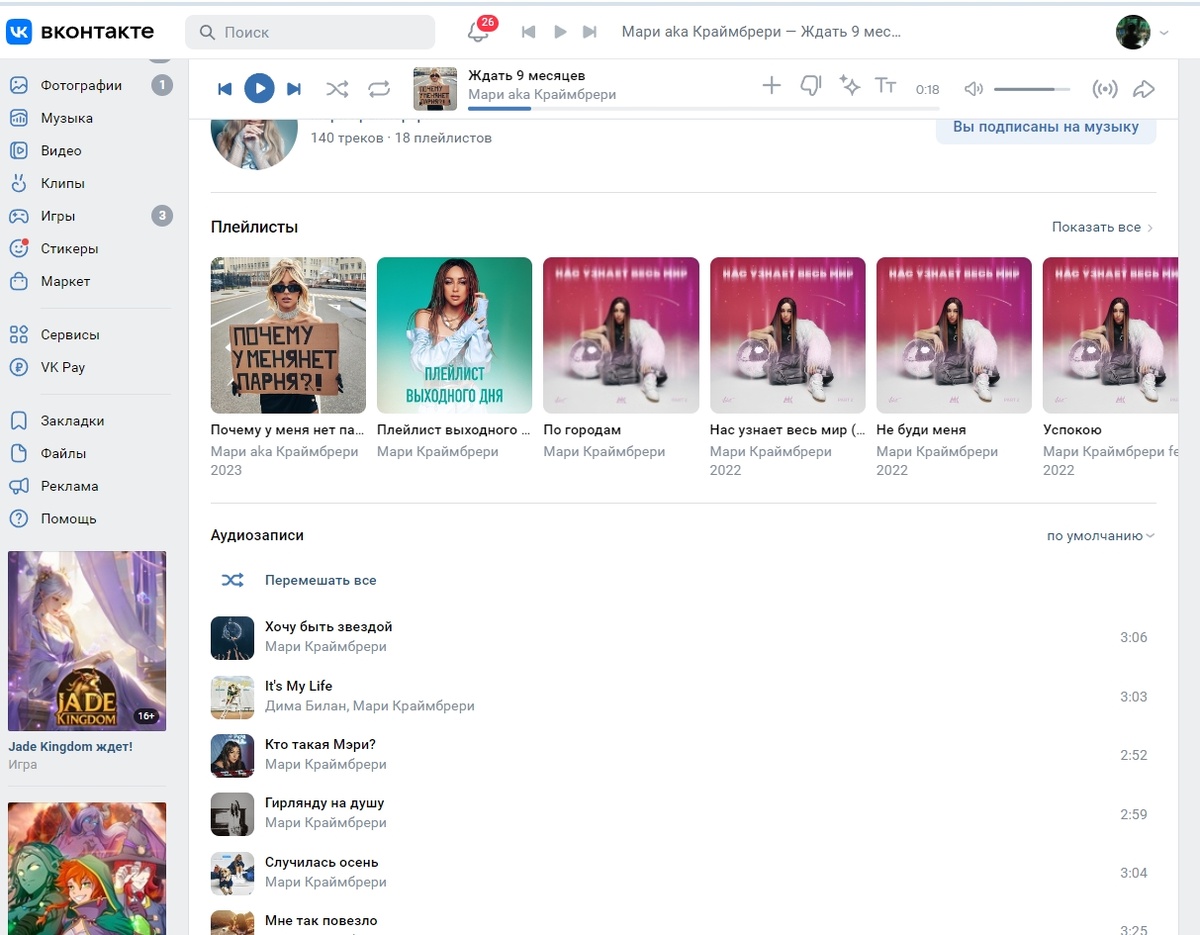Show the lyrics text icon
The height and width of the screenshot is (935, 1200).
[886, 86]
